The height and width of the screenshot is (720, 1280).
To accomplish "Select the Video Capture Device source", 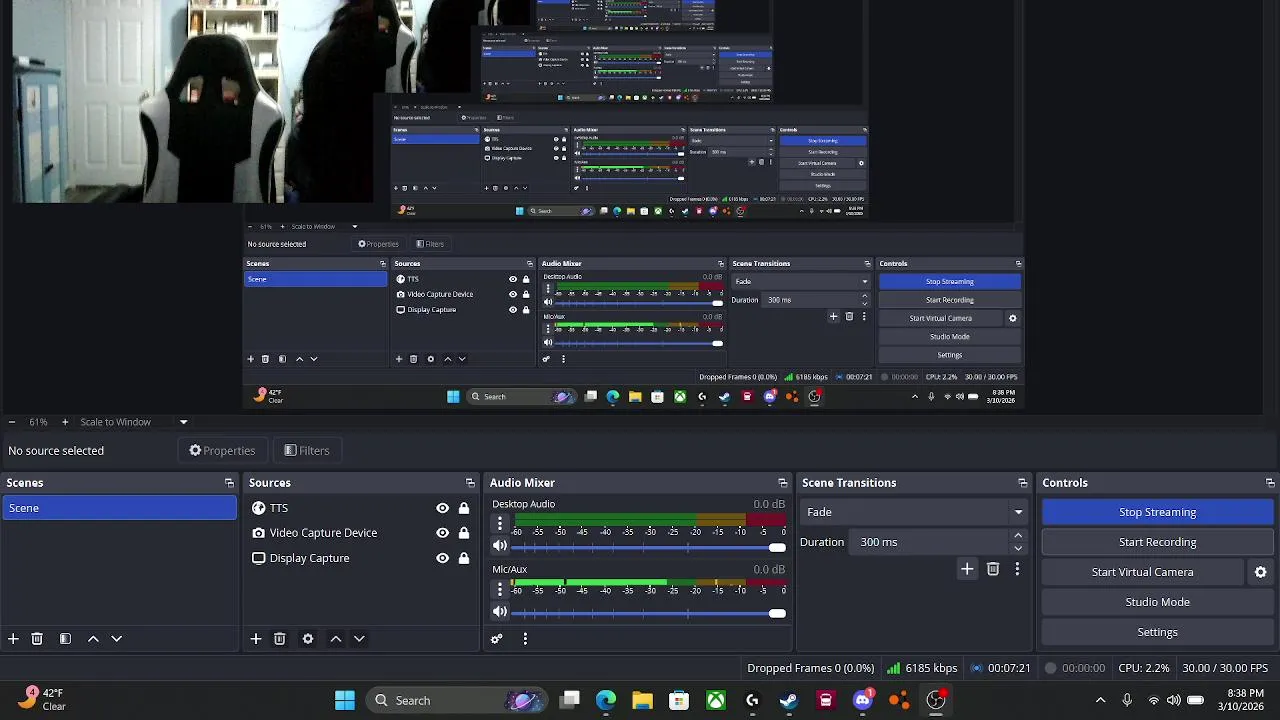I will (x=362, y=533).
